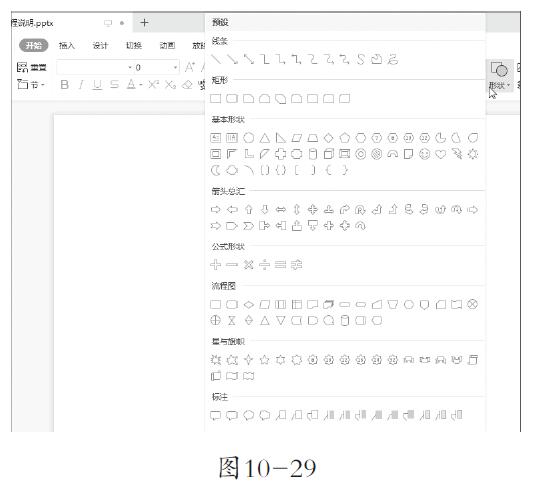The width and height of the screenshot is (533, 492).
Task: Choose the five-point star shape
Action: tap(264, 359)
